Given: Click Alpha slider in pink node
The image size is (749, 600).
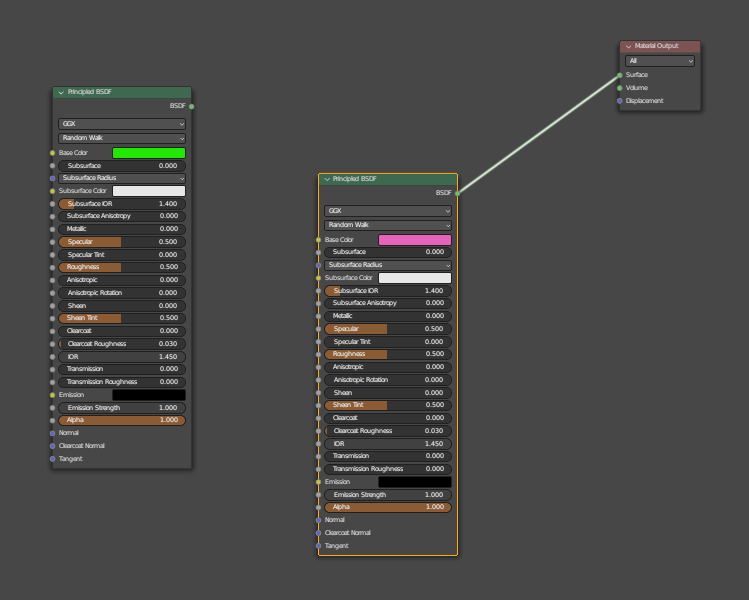Looking at the screenshot, I should click(x=388, y=507).
